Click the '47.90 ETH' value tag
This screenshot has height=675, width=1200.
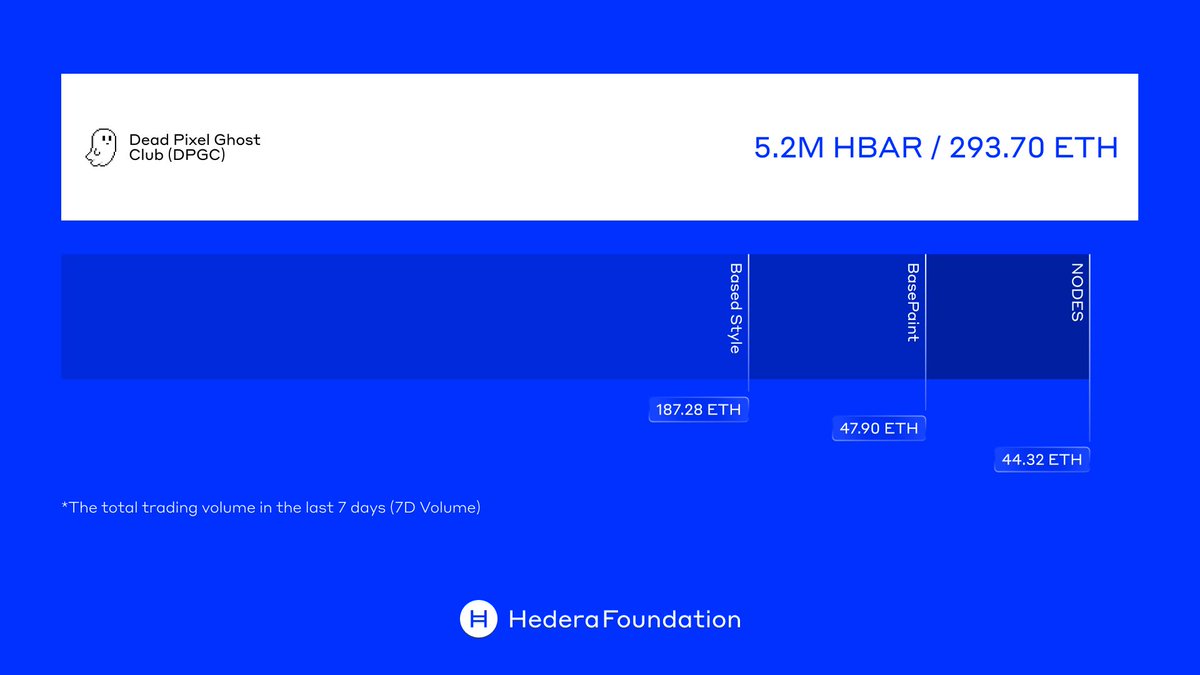point(879,429)
